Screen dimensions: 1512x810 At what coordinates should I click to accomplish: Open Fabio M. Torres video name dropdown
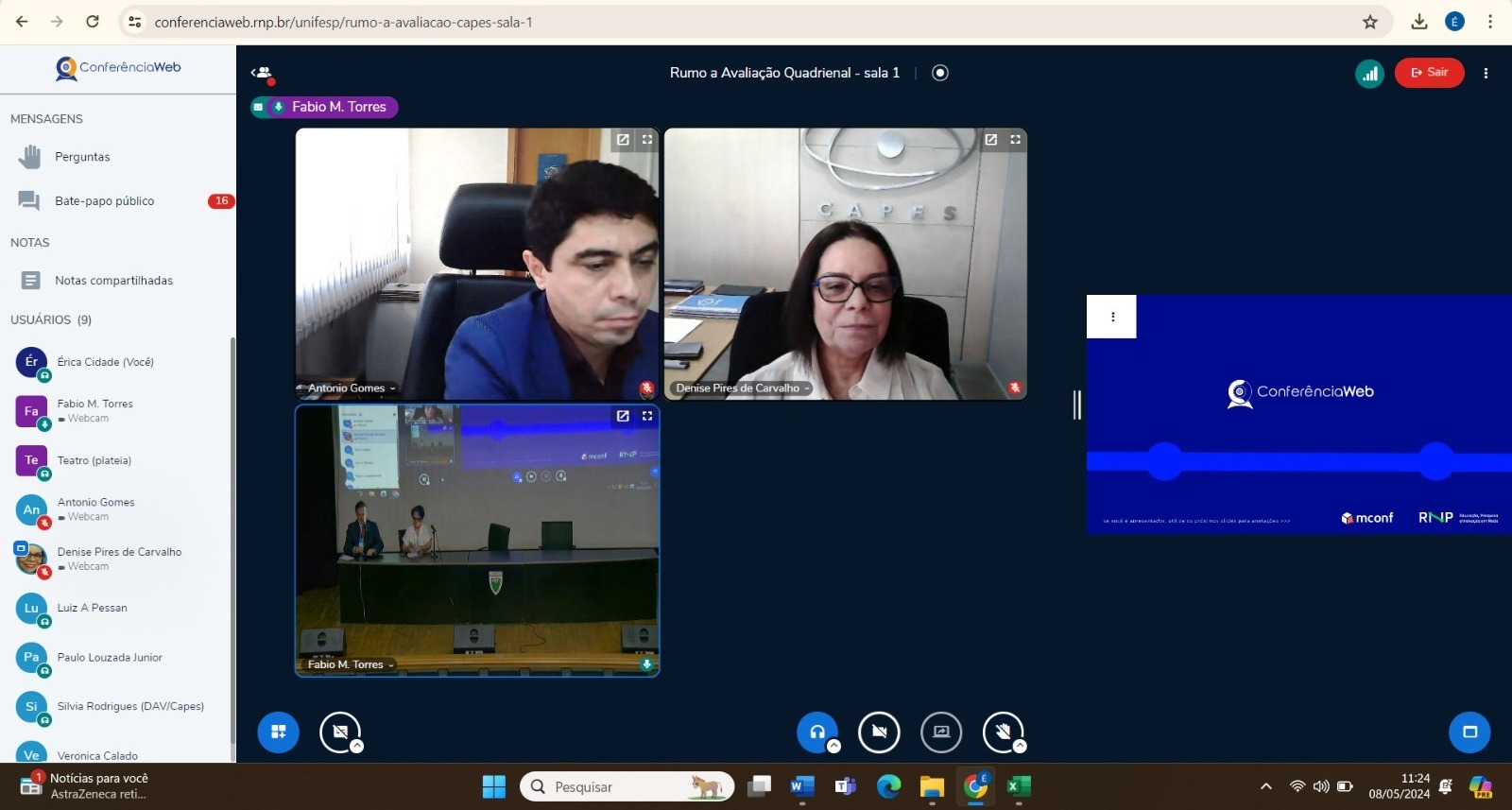point(351,664)
